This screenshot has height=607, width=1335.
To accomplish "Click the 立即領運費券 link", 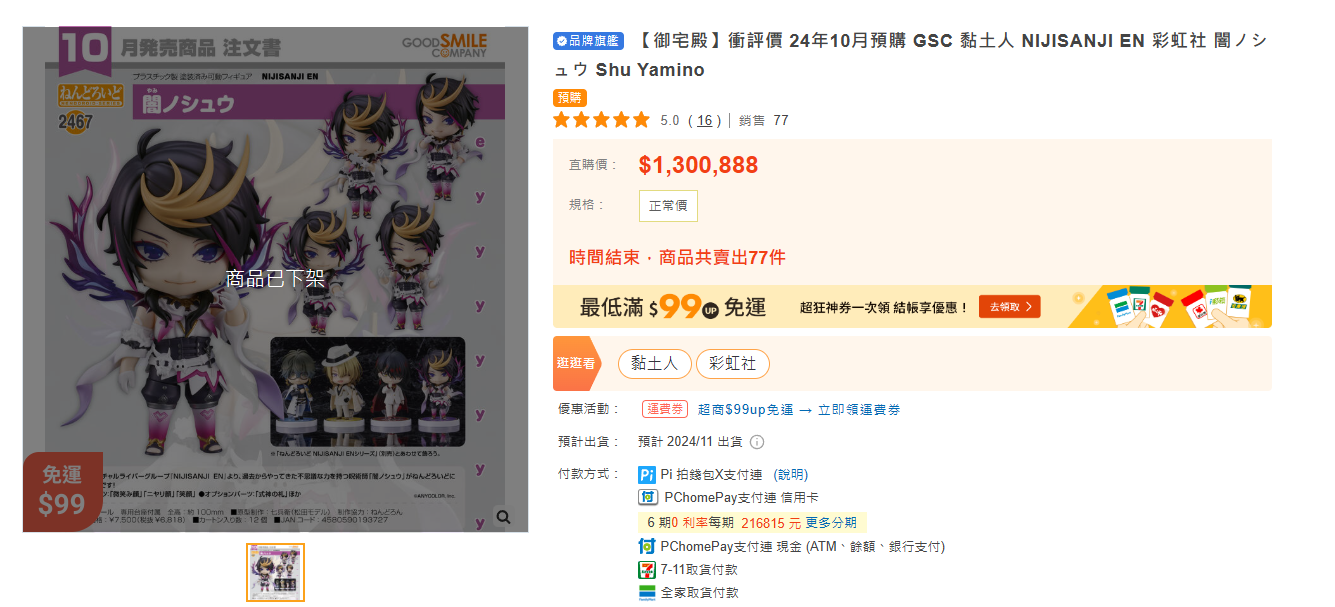I will (x=859, y=410).
